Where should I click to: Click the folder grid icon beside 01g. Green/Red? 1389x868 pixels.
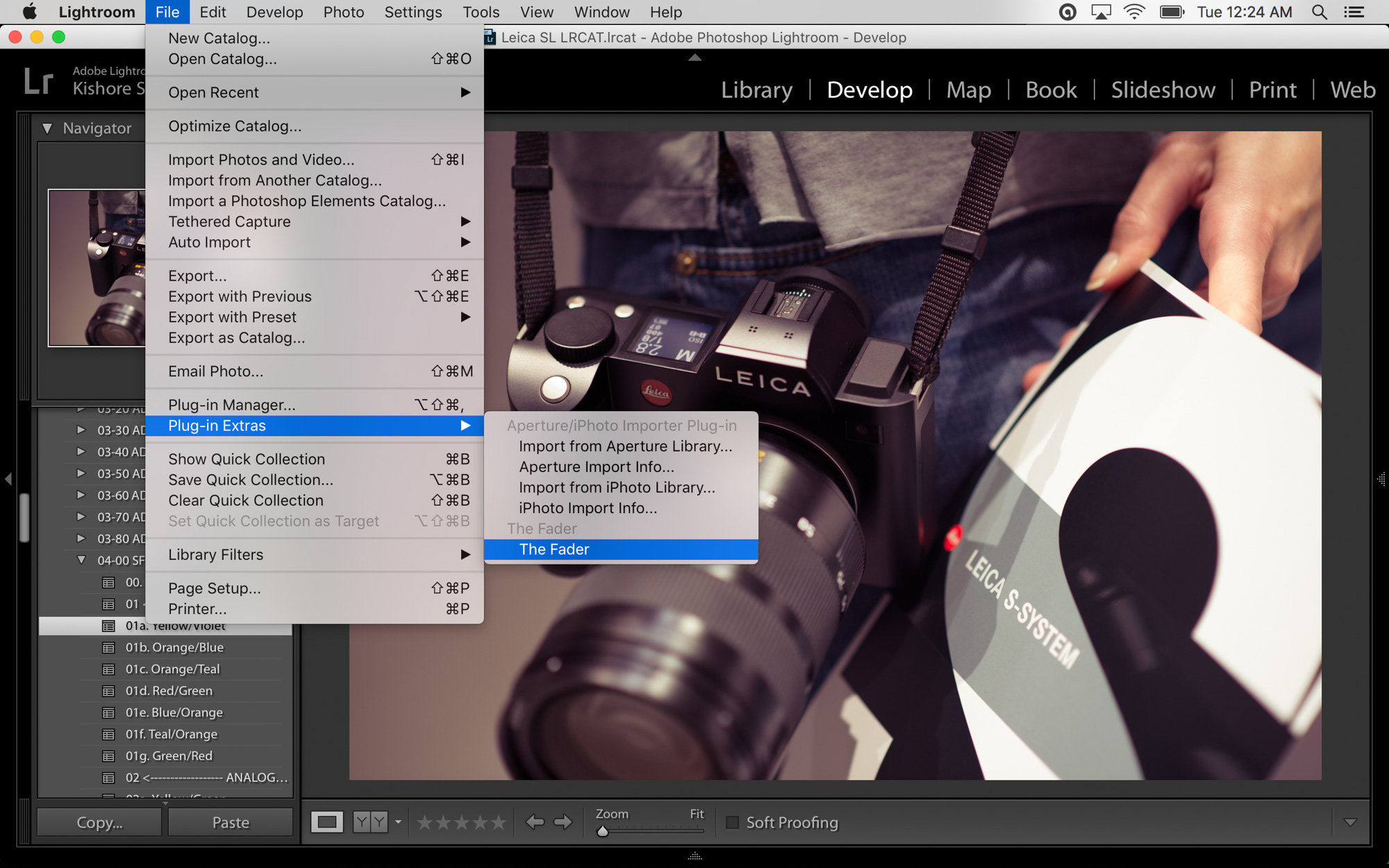click(x=108, y=756)
